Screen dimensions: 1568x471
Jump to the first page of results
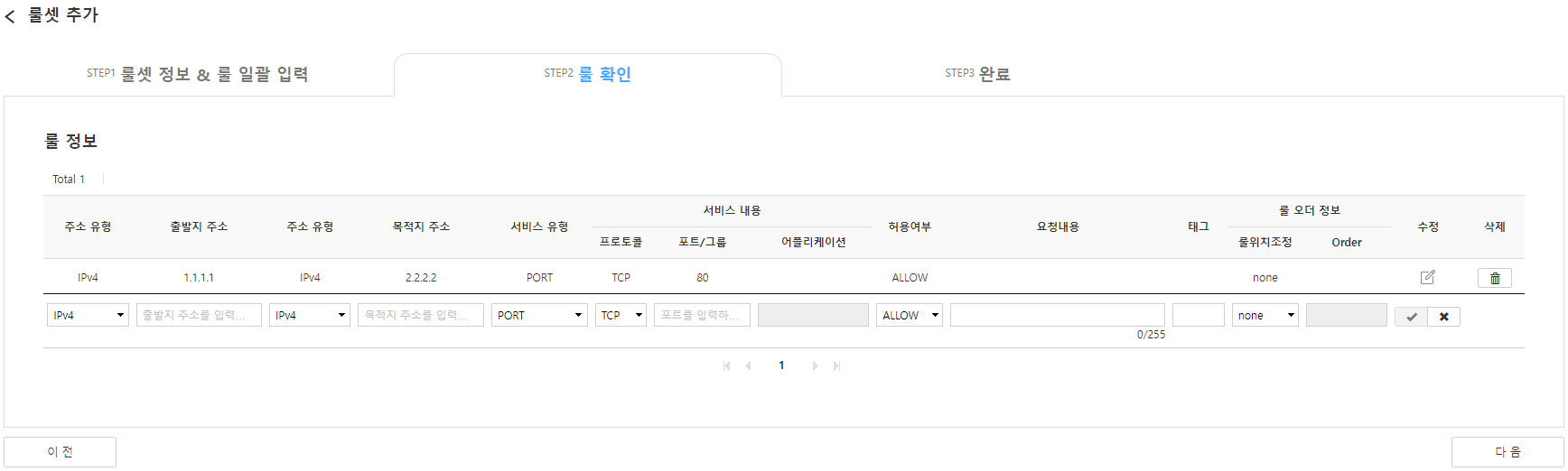(x=726, y=365)
